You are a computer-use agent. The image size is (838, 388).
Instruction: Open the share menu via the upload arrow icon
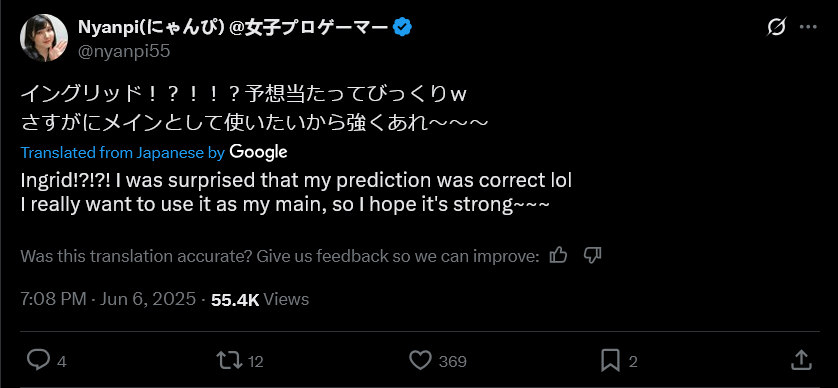click(x=800, y=360)
